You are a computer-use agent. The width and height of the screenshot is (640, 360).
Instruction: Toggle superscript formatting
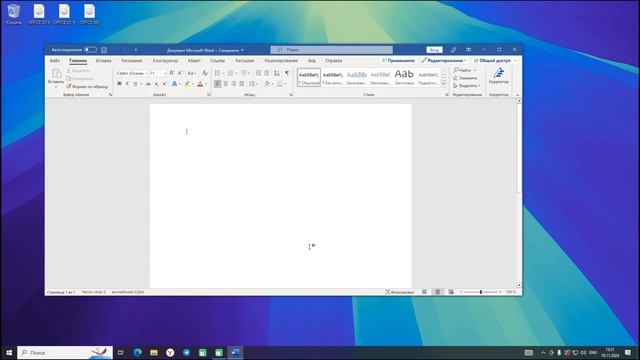pyautogui.click(x=164, y=84)
